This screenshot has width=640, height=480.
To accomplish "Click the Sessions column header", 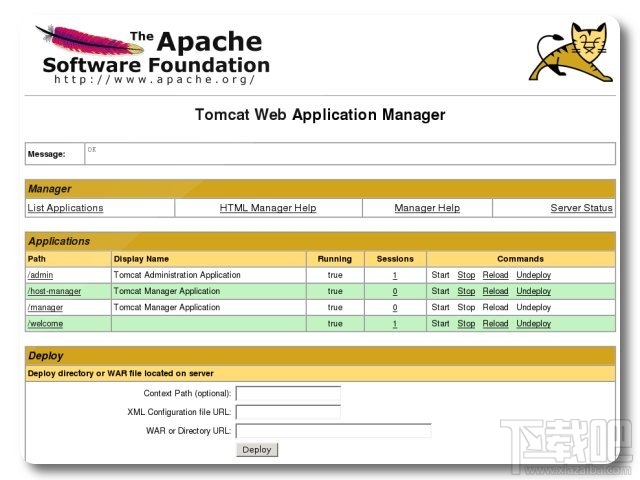I will click(x=395, y=259).
